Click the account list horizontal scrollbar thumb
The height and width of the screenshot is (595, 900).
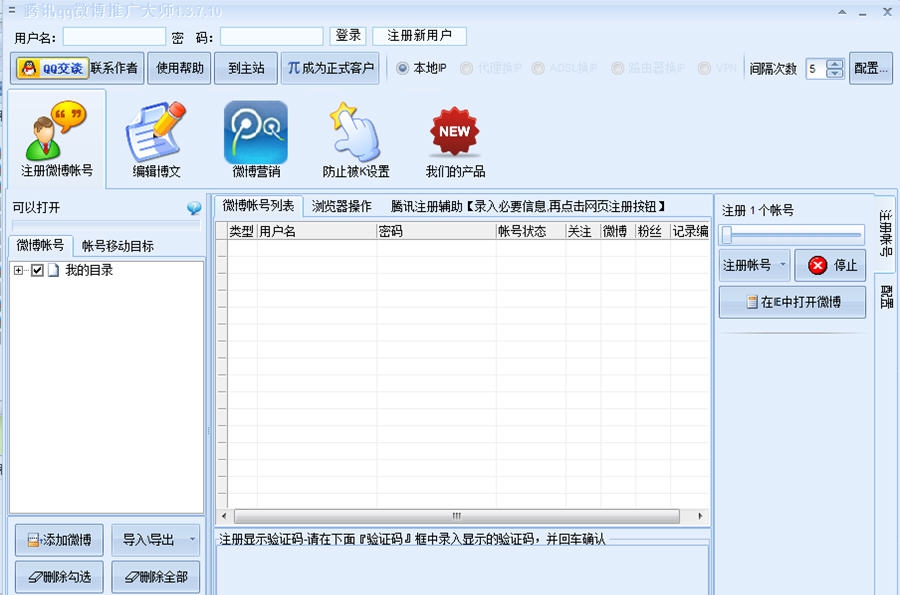[457, 516]
